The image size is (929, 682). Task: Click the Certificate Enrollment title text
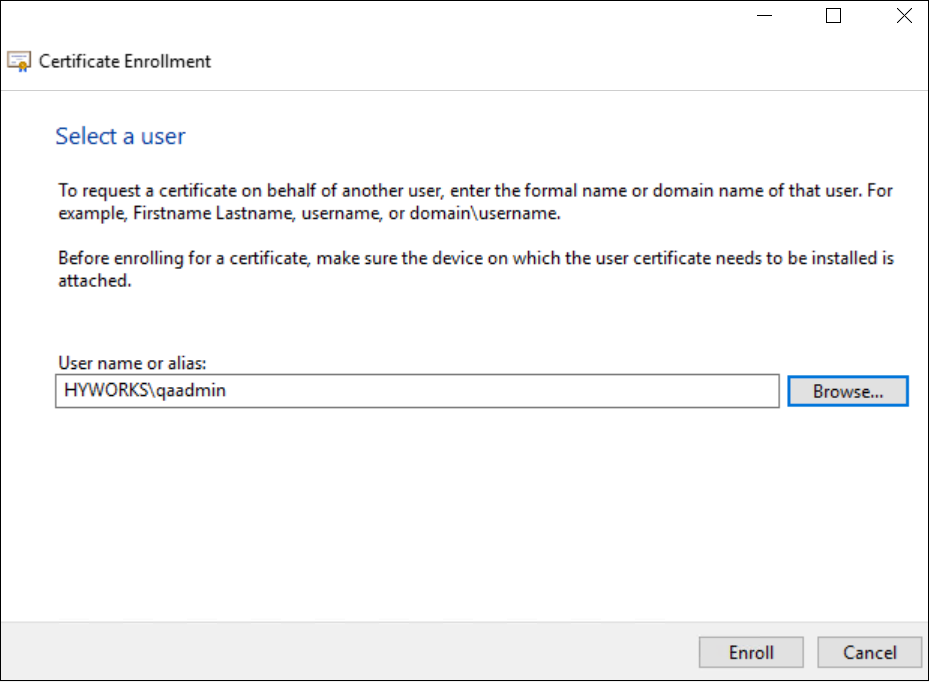click(x=124, y=62)
